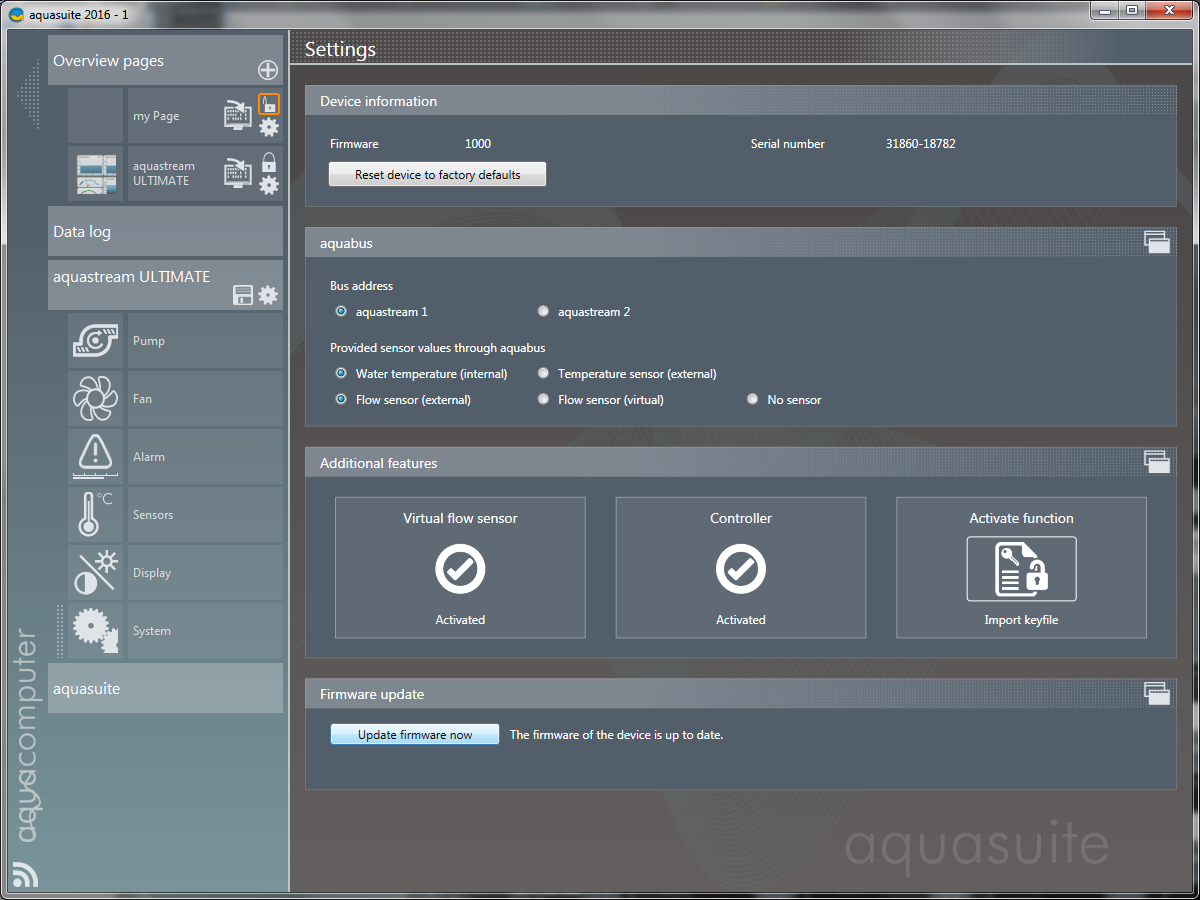
Task: Maximize the aquasuite window
Action: [1132, 10]
